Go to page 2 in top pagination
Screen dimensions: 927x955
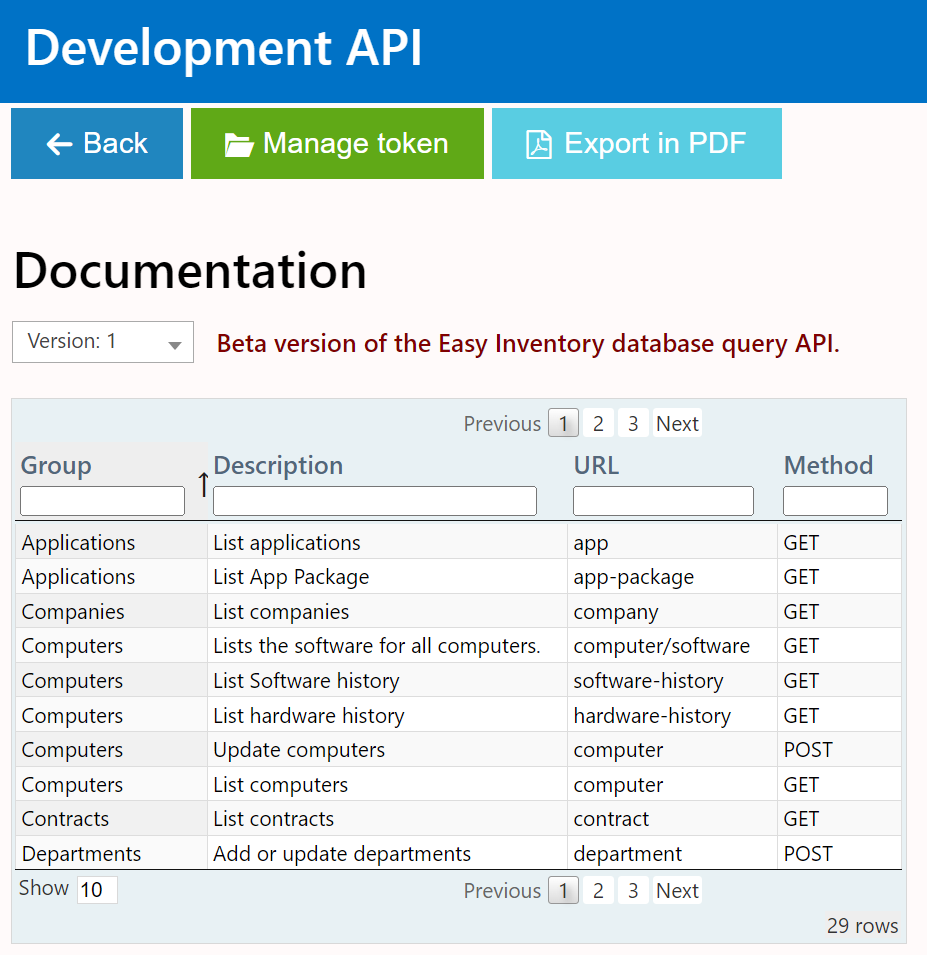[x=598, y=424]
